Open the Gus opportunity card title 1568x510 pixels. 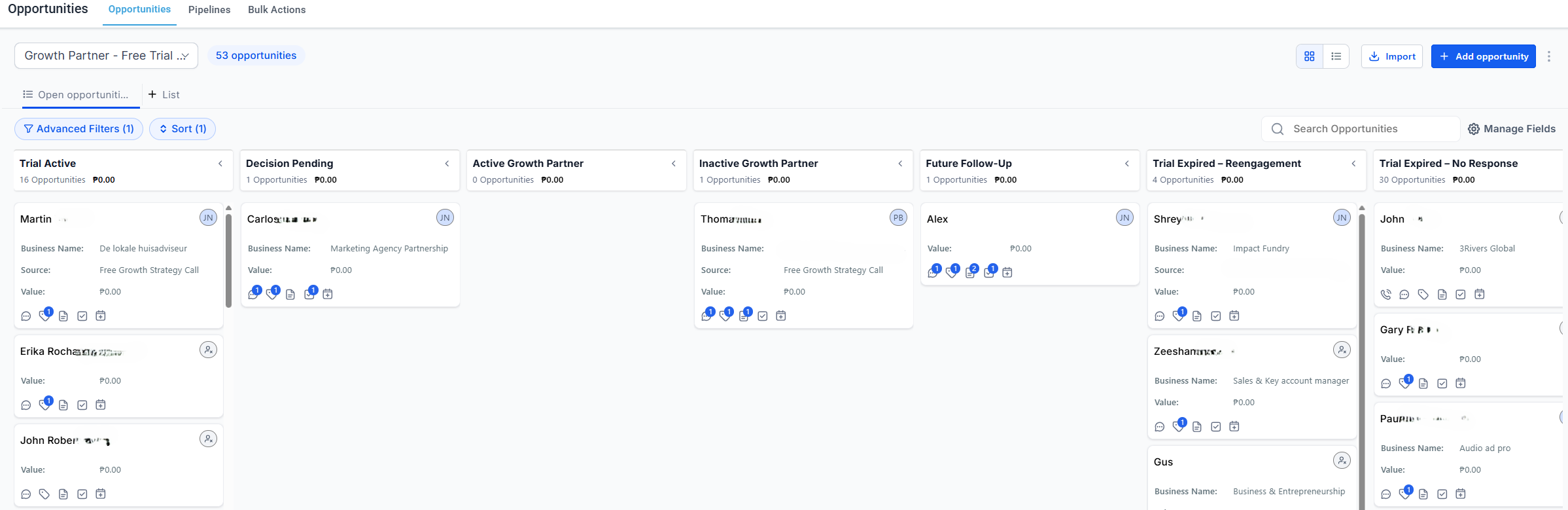click(1163, 462)
